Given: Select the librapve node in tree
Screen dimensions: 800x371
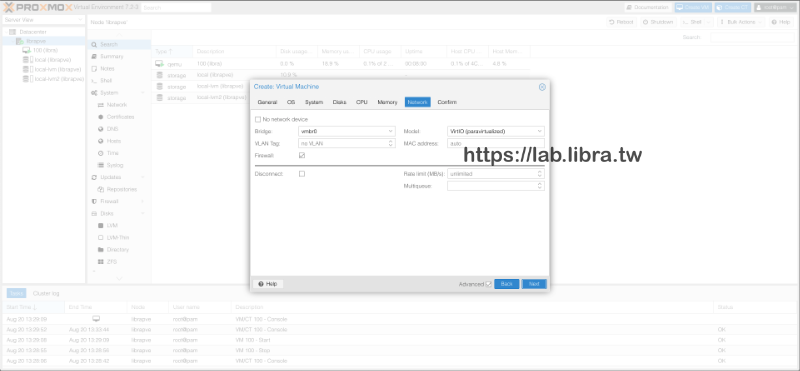Looking at the screenshot, I should click(36, 41).
